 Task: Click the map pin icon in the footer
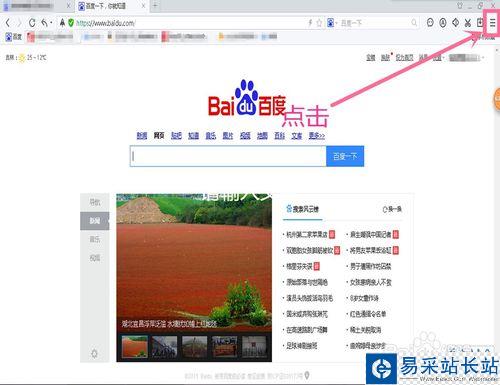click(x=307, y=376)
